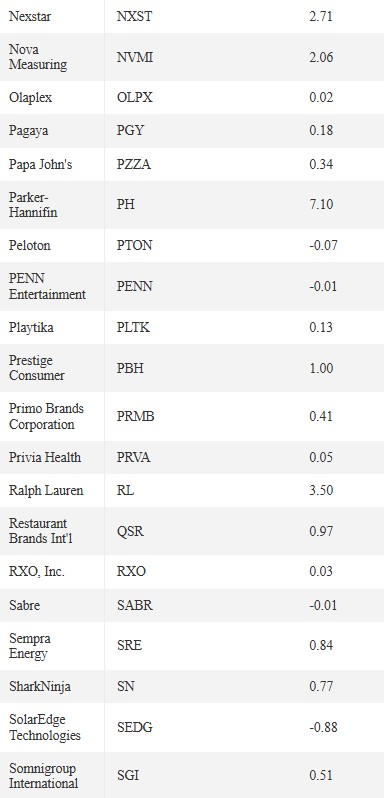
Task: Click the Prestige Consumer value 1.00
Action: click(321, 368)
